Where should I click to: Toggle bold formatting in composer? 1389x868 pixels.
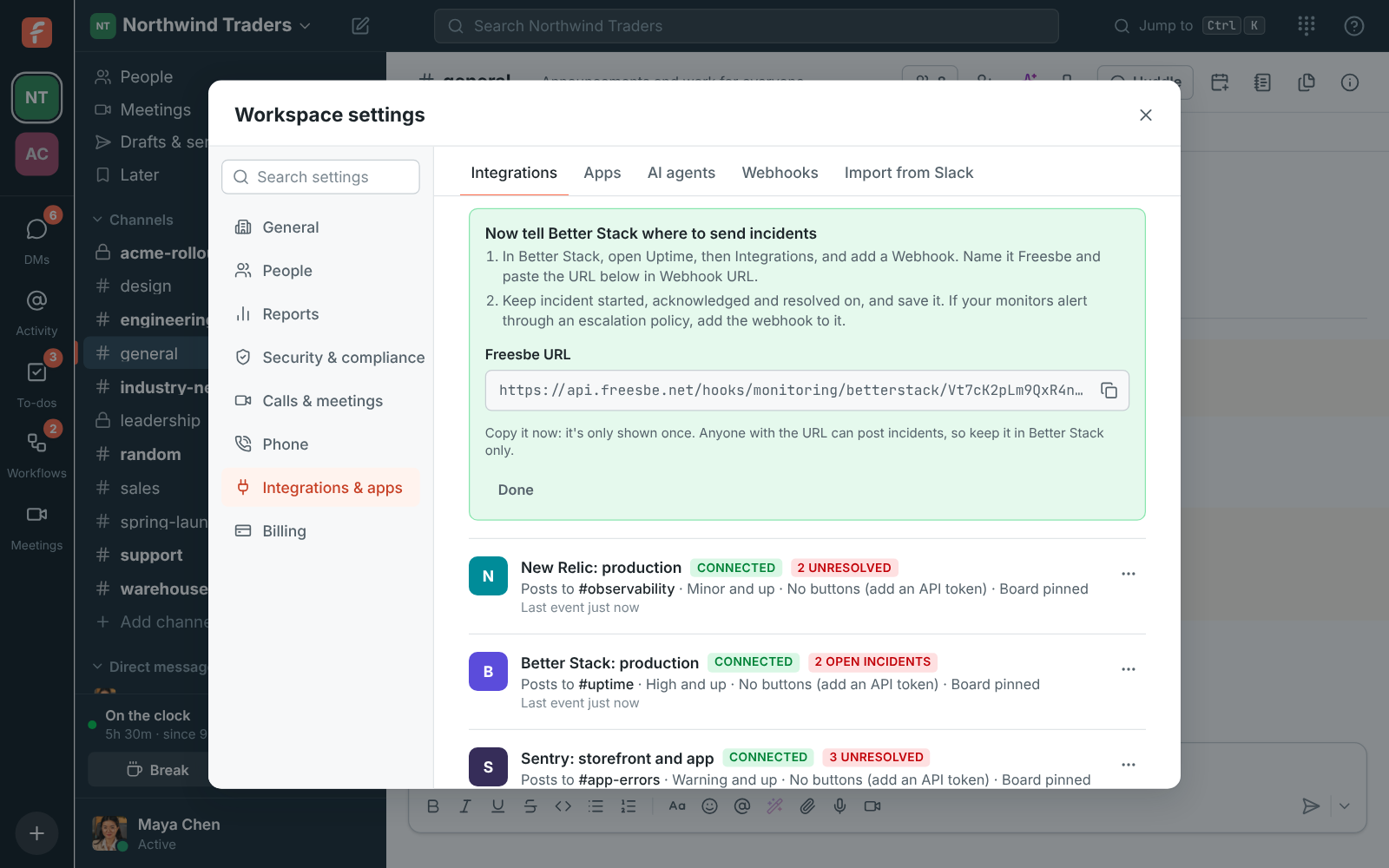pyautogui.click(x=433, y=806)
